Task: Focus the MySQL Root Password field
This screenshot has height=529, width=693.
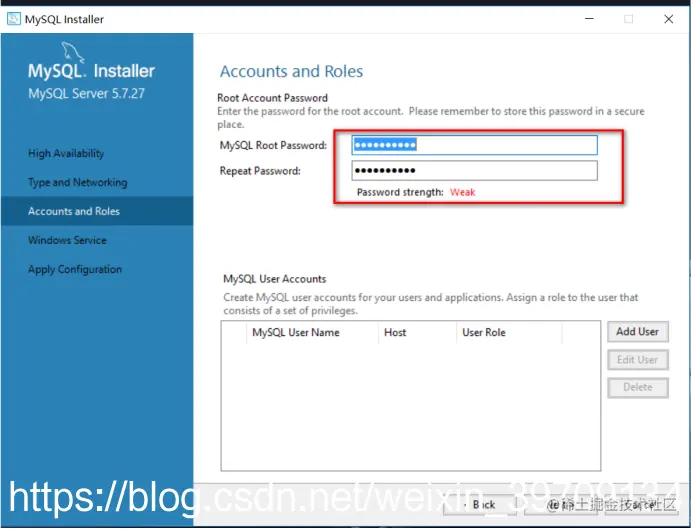Action: point(474,145)
